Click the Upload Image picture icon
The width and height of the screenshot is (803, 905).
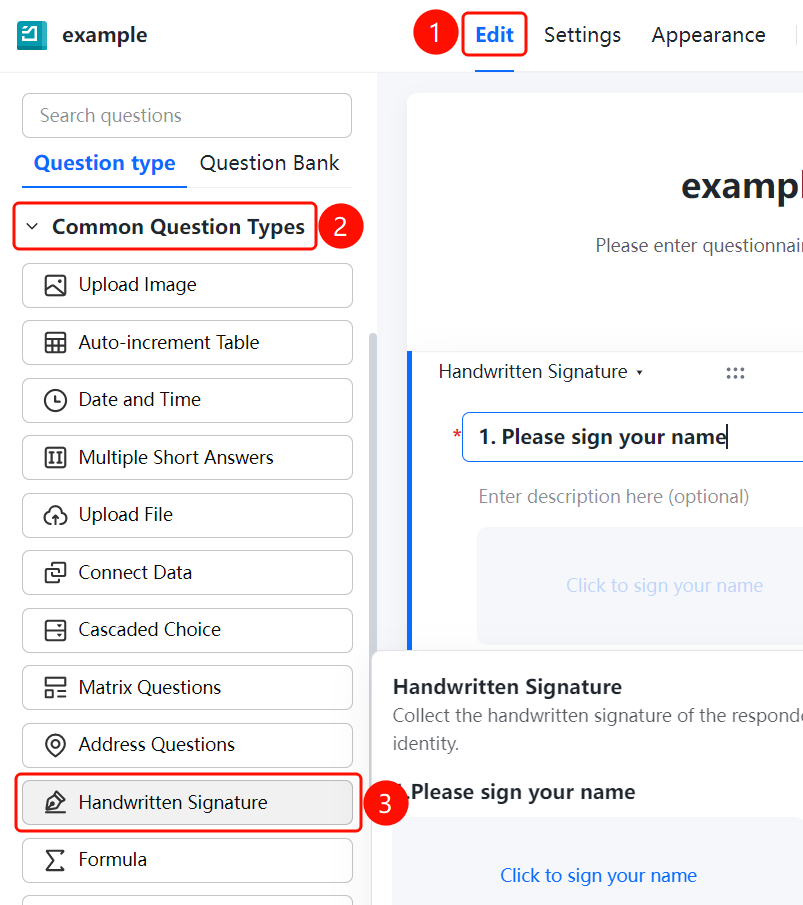[x=55, y=285]
